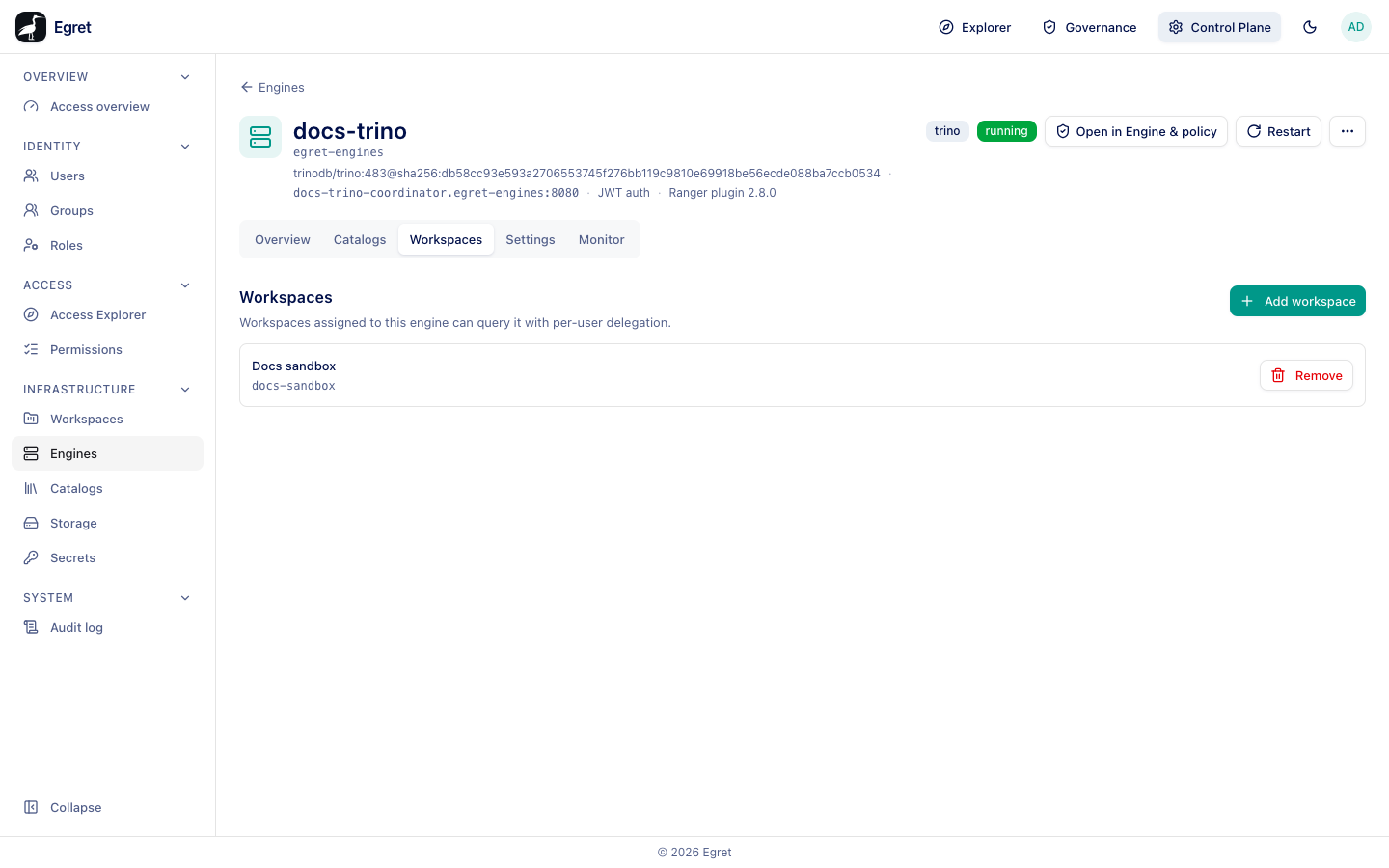Click the Workspaces folder icon in sidebar
The image size is (1389, 868).
coord(31,419)
